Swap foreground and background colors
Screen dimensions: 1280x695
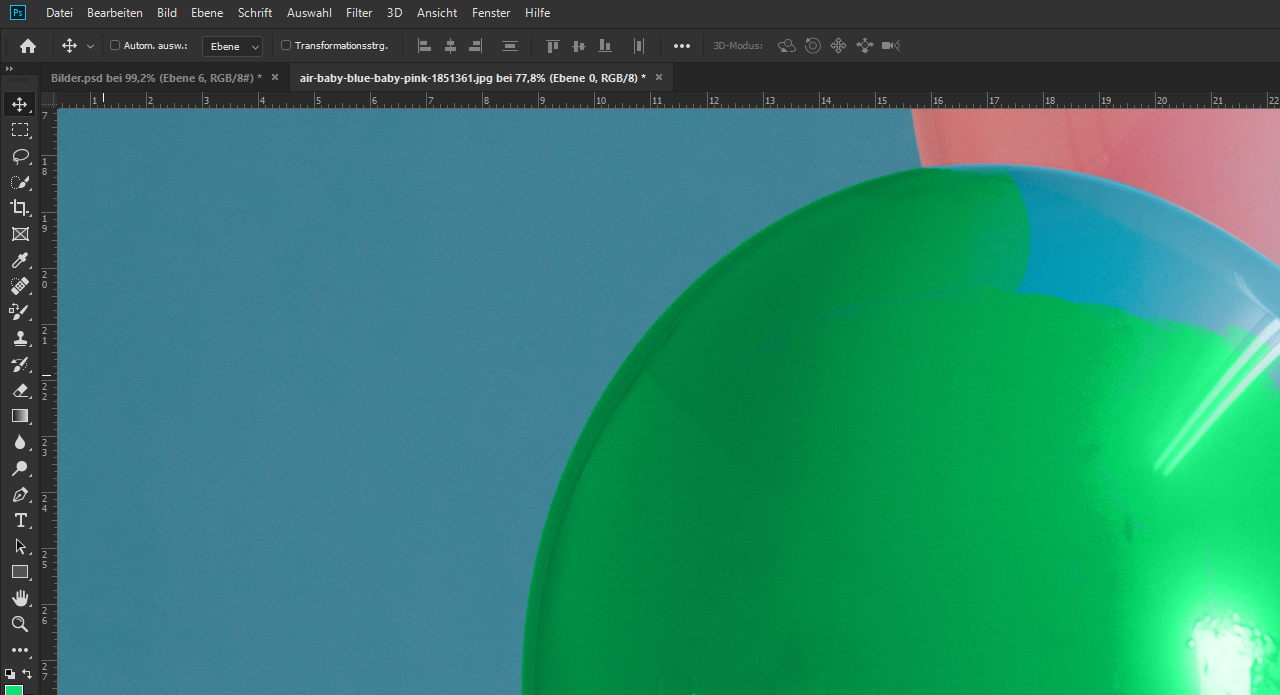[x=27, y=674]
